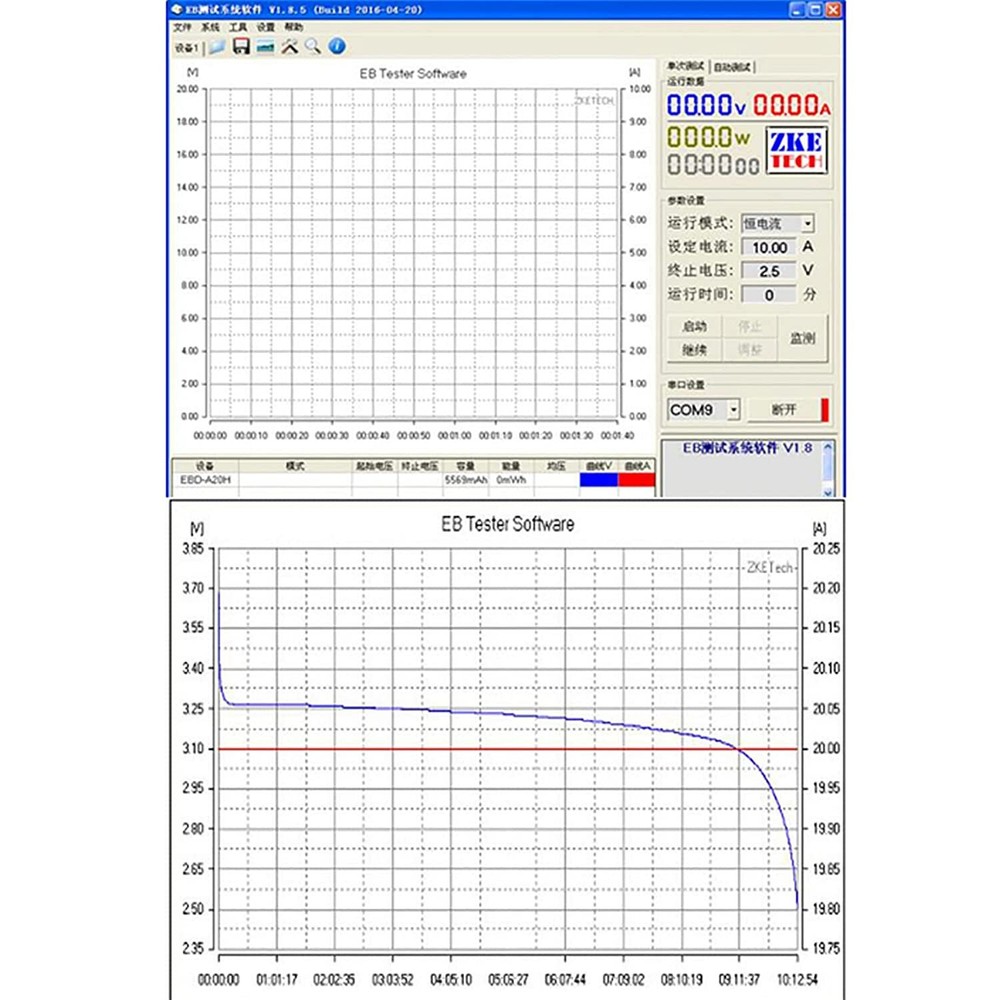Click the log box scroll down arrow
The image size is (1000, 1000).
pyautogui.click(x=828, y=492)
